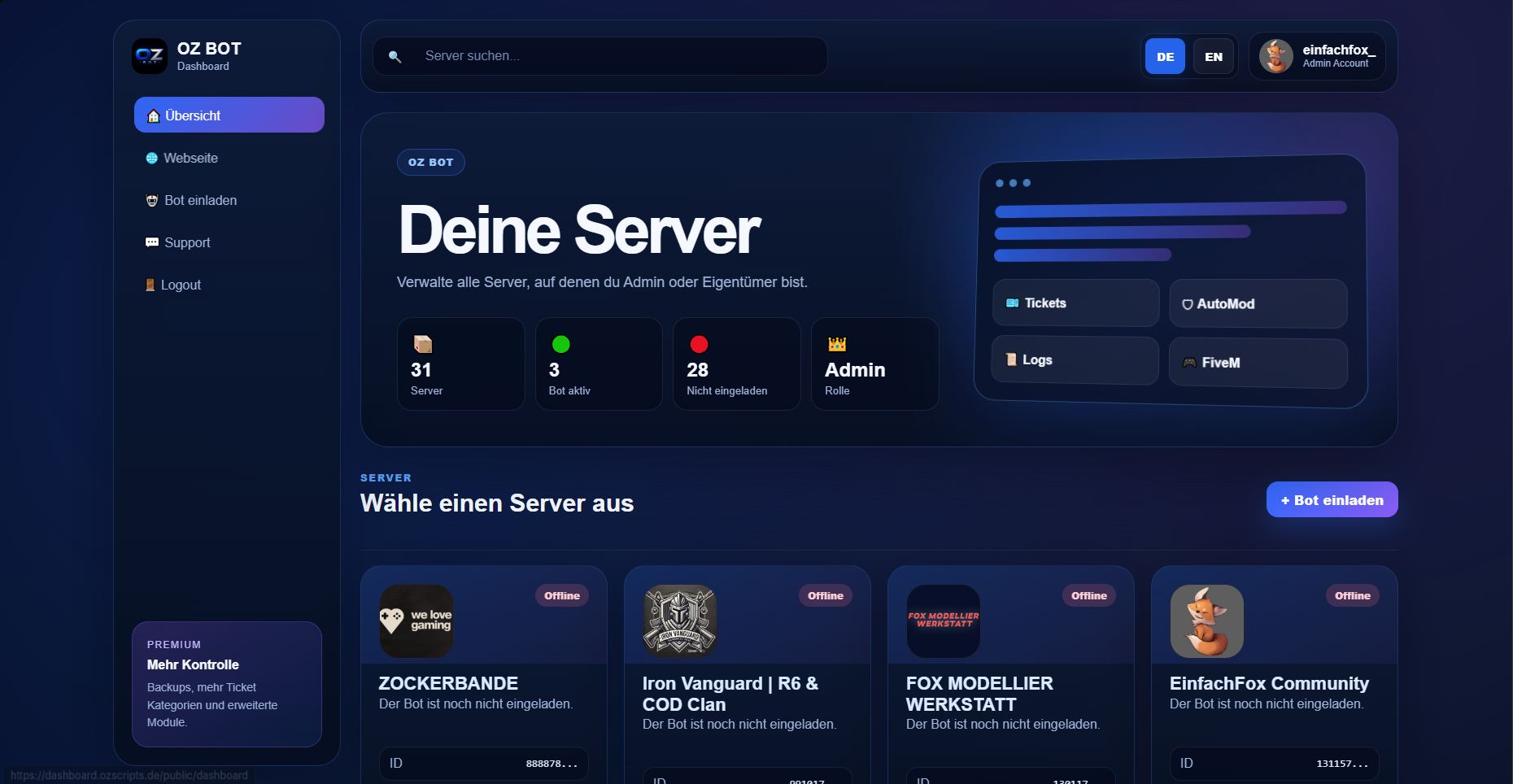Open the ZOCKERBANDE we love gaming thumbnail
The width and height of the screenshot is (1513, 784).
[416, 621]
